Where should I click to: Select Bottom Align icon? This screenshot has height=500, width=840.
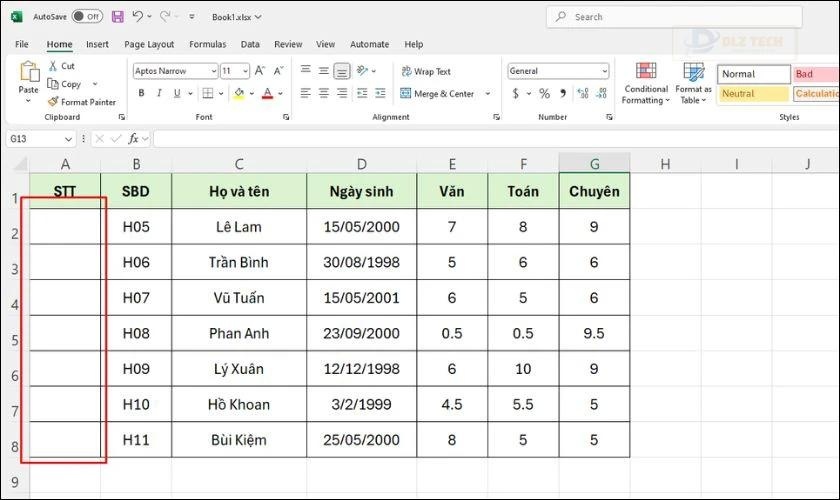point(342,71)
